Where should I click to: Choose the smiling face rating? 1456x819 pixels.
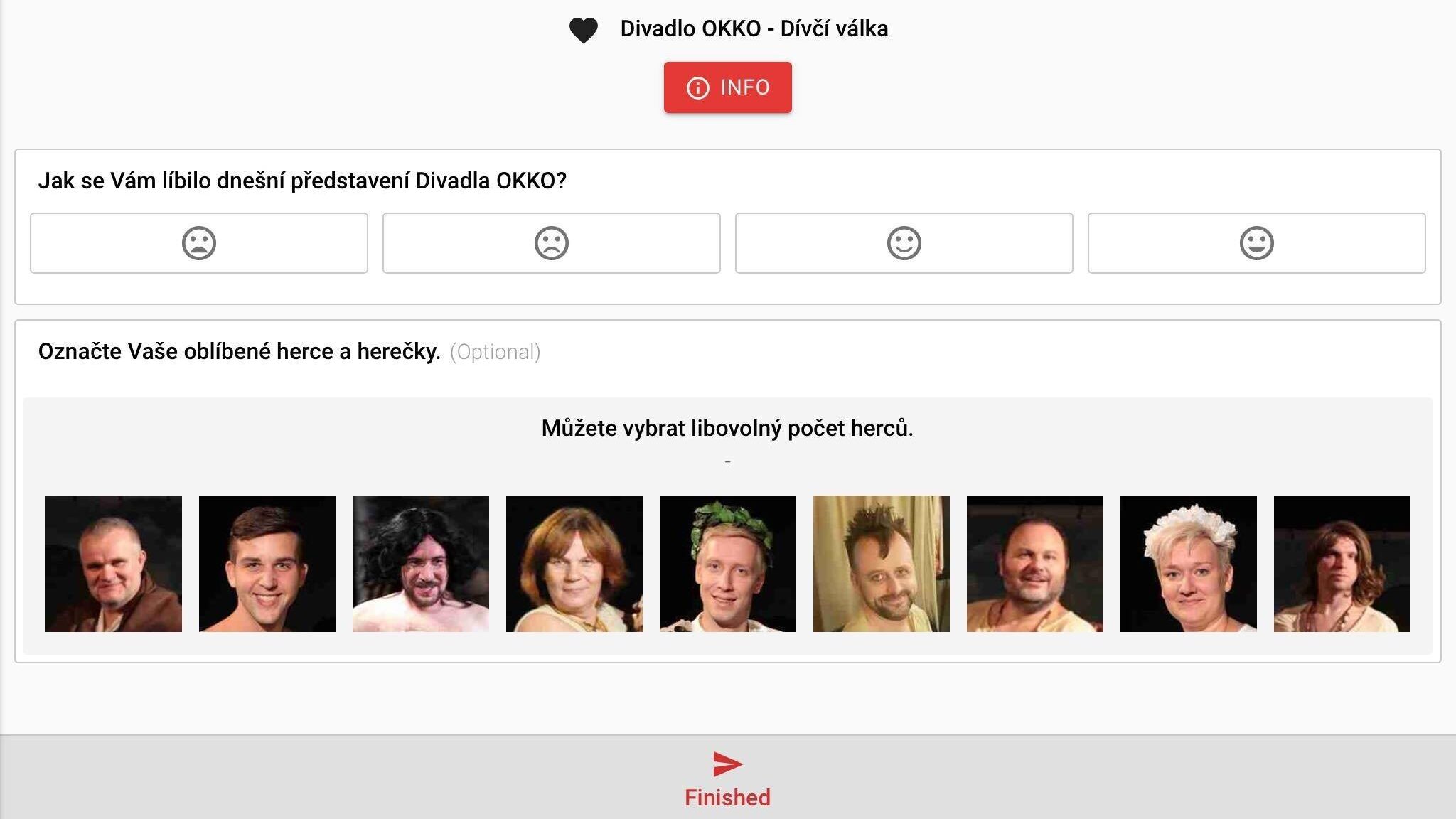coord(904,243)
